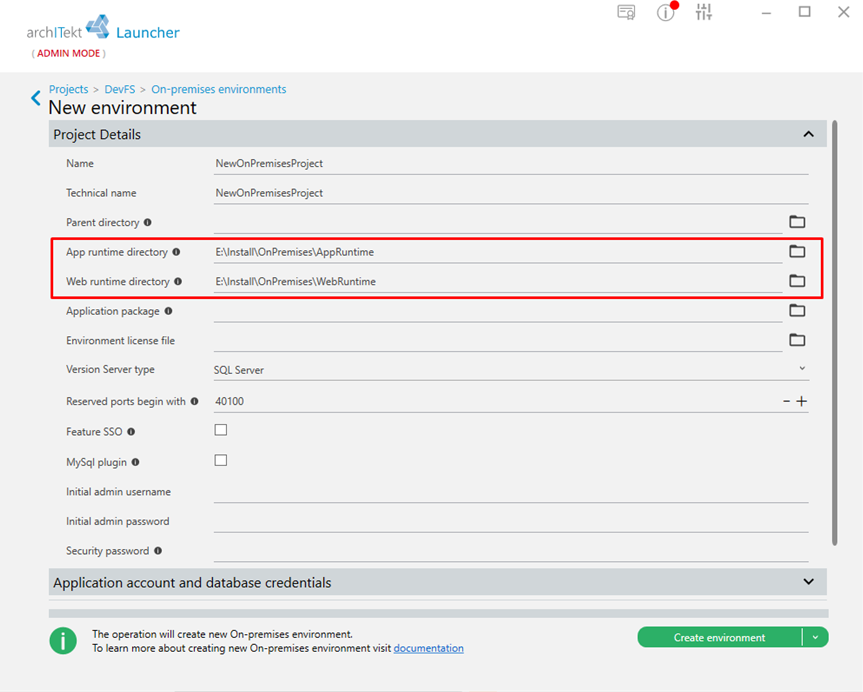Browse folder for Parent directory

tap(797, 222)
